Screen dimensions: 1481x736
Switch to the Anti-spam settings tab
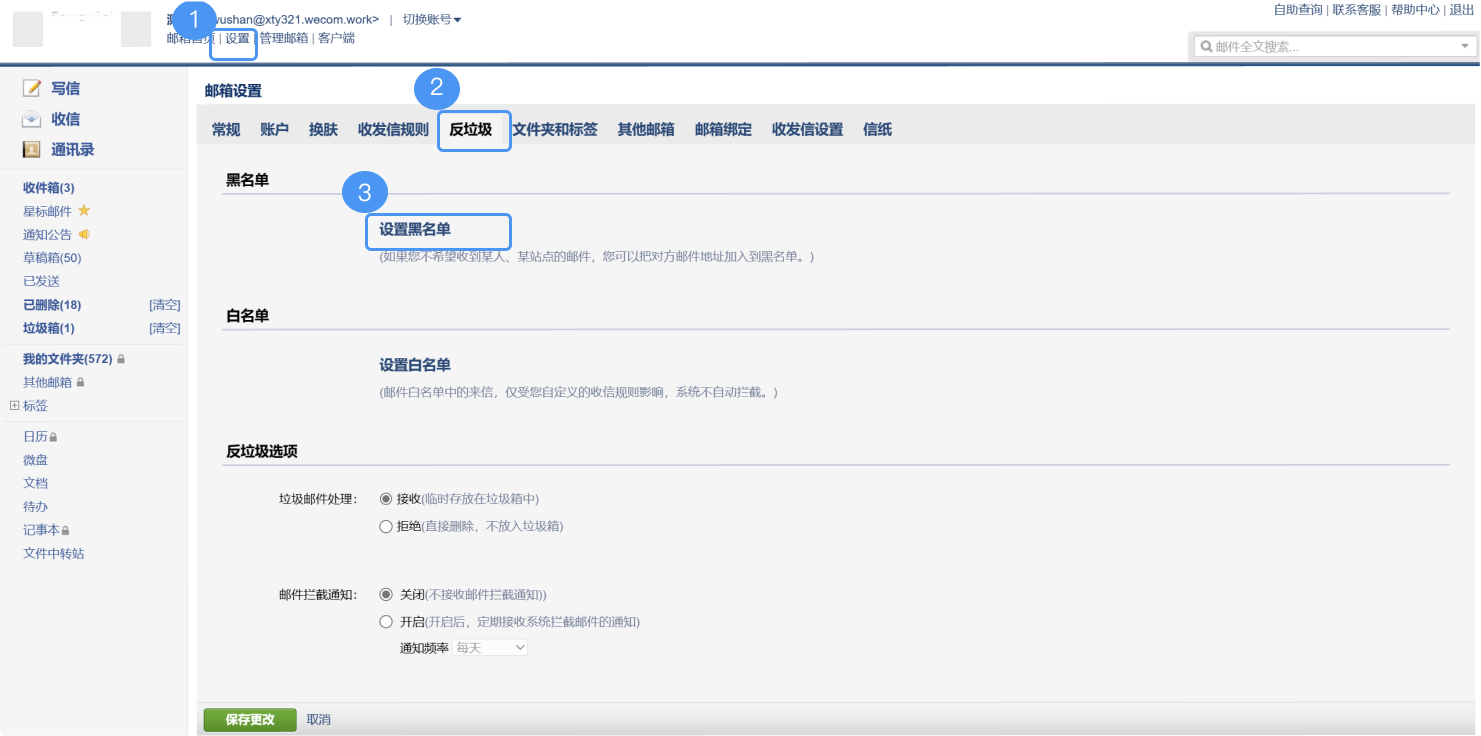coord(471,130)
